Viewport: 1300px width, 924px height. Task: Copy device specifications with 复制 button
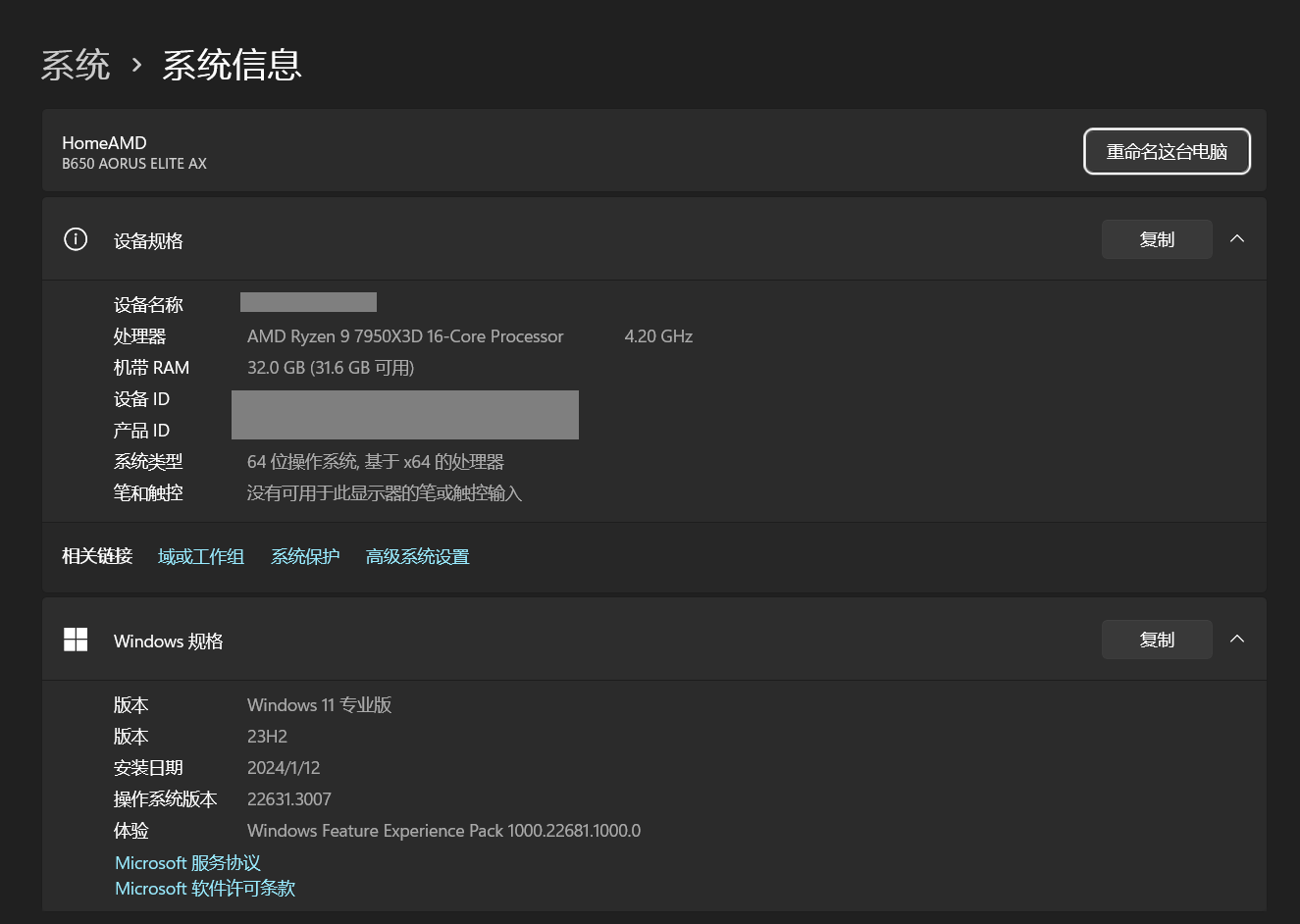pos(1157,239)
